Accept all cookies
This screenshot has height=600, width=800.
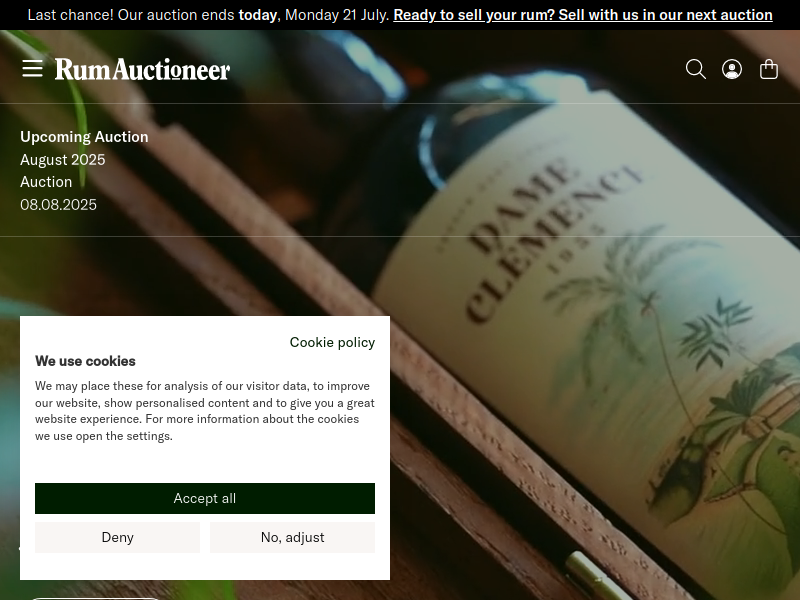tap(205, 498)
